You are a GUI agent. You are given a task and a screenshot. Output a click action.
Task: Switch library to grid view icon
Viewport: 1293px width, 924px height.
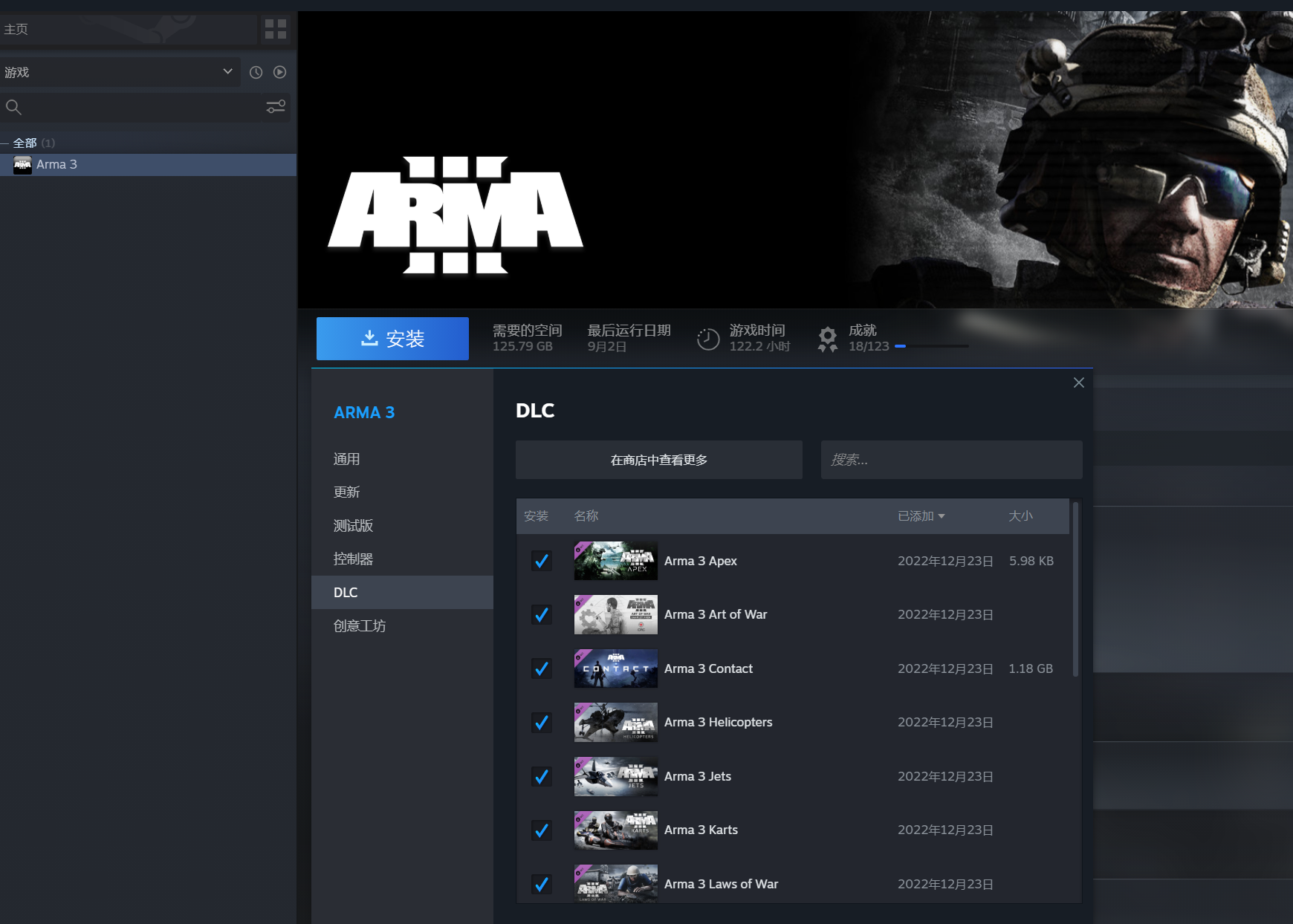pyautogui.click(x=276, y=29)
